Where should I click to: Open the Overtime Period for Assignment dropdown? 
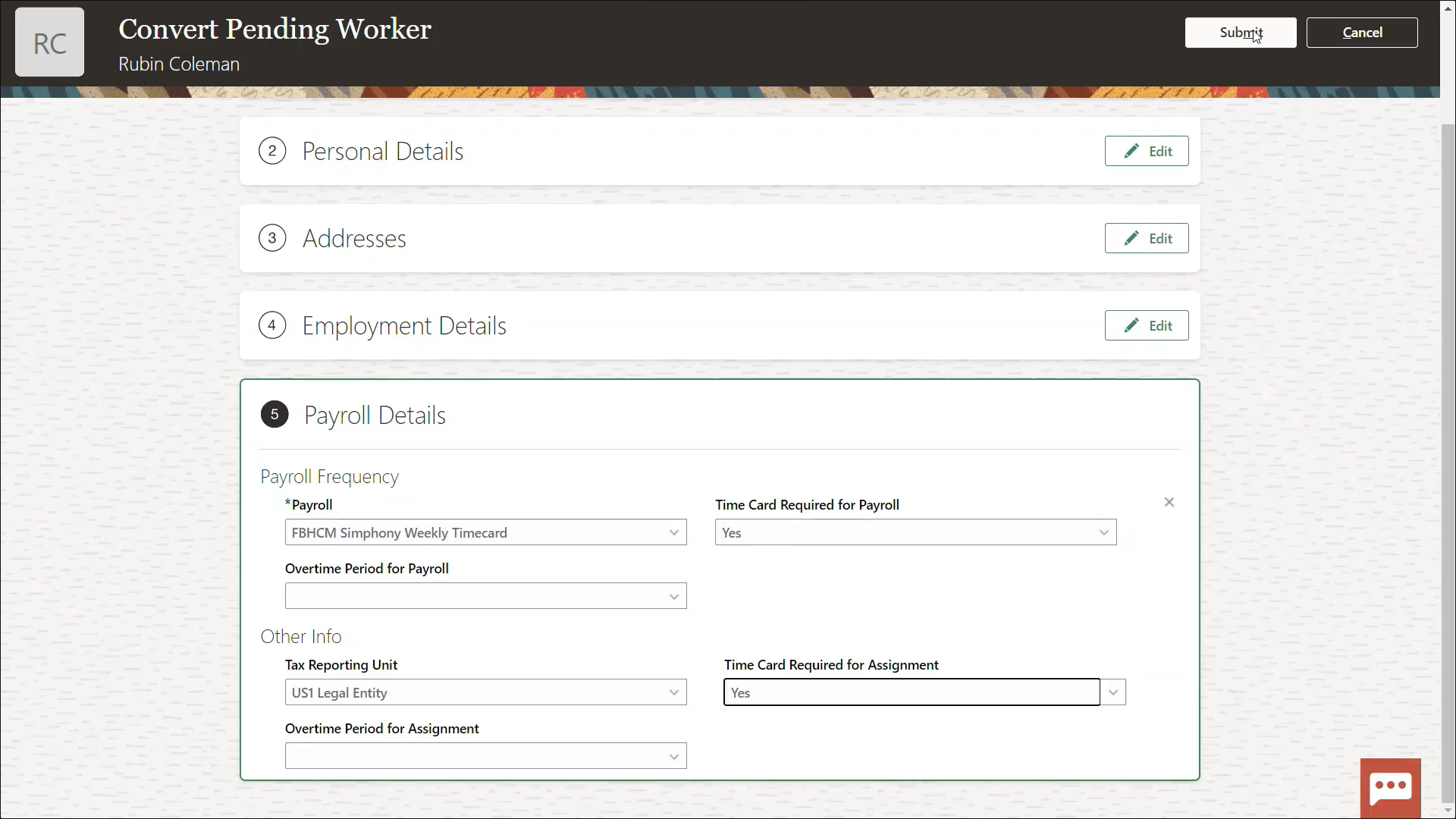click(x=672, y=755)
